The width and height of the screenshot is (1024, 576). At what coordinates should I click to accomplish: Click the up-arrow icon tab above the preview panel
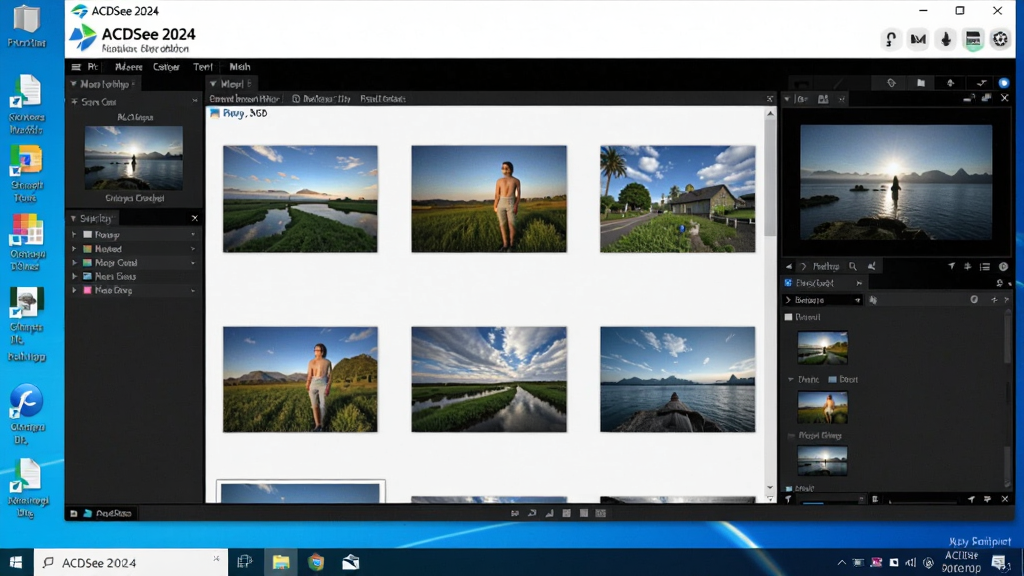point(950,83)
